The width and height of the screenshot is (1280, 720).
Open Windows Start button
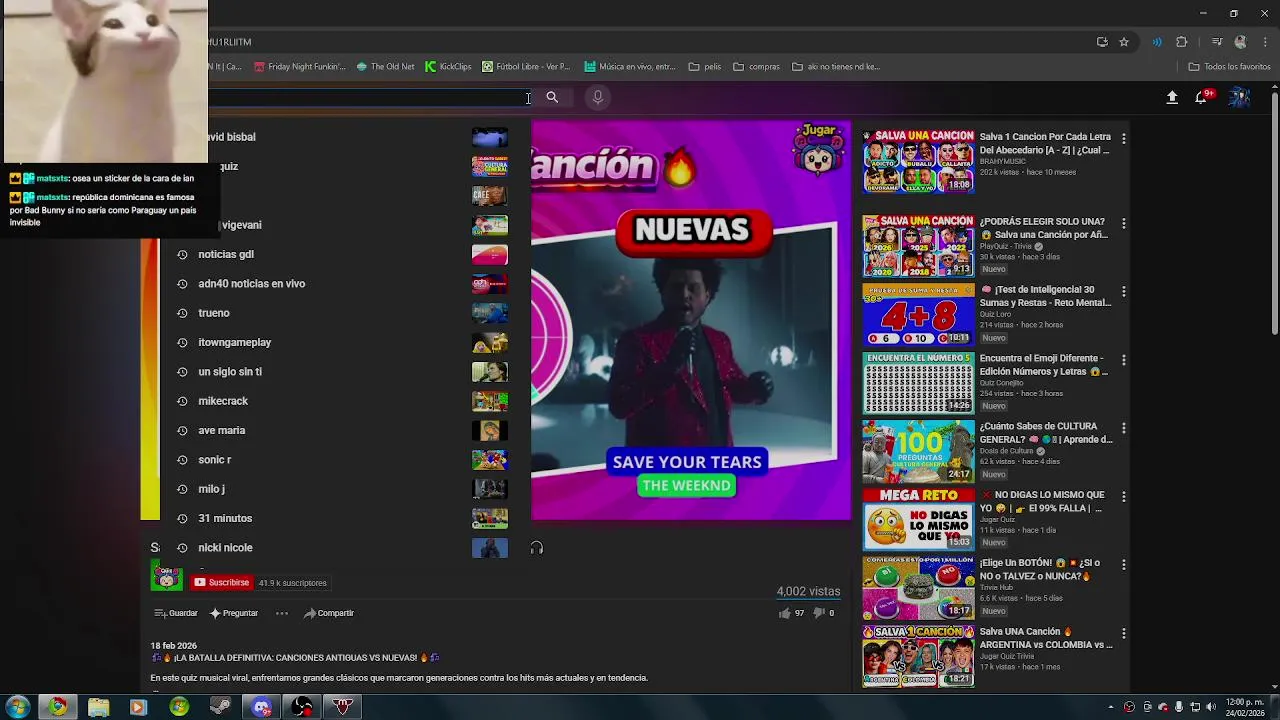(x=17, y=707)
